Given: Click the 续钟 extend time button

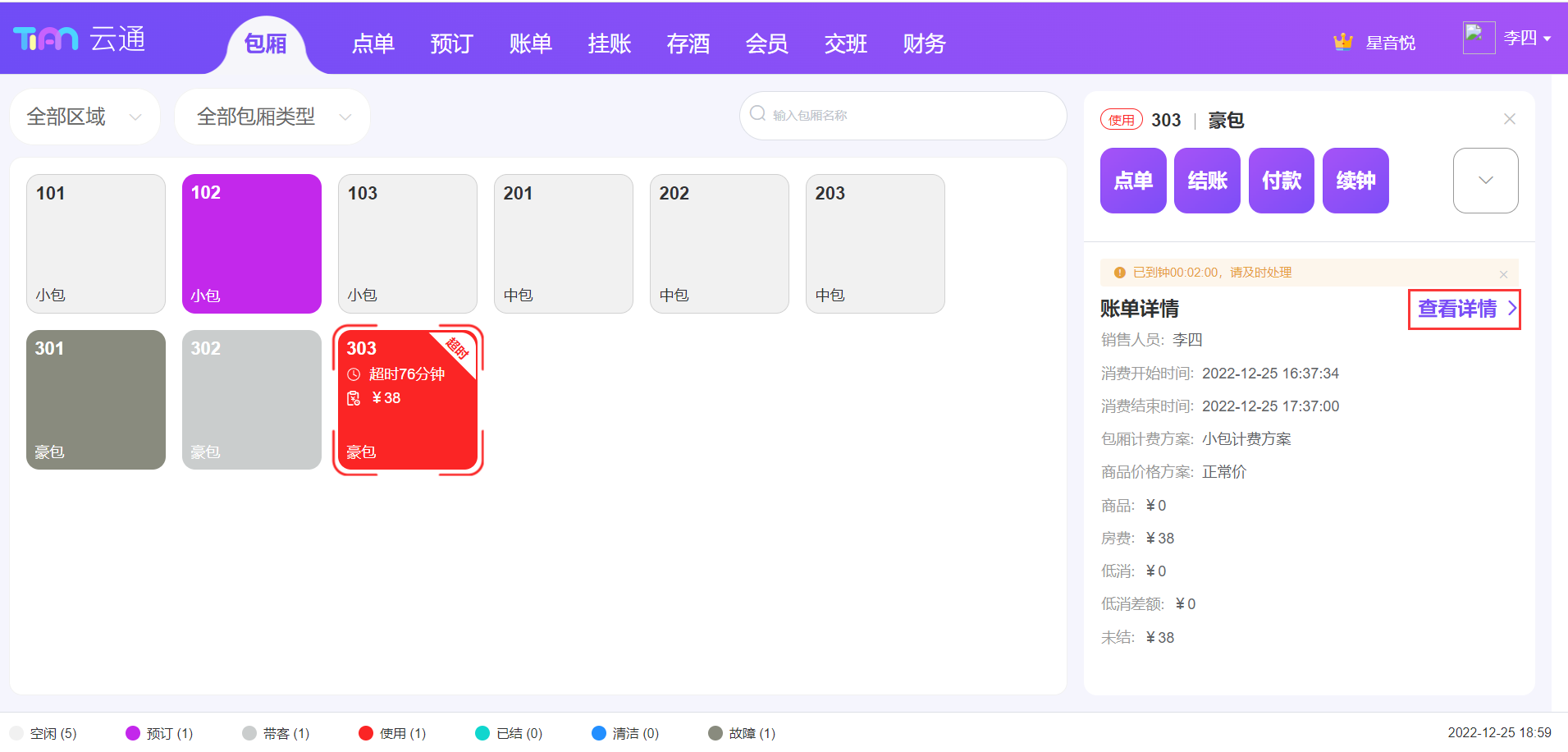Looking at the screenshot, I should [x=1355, y=181].
